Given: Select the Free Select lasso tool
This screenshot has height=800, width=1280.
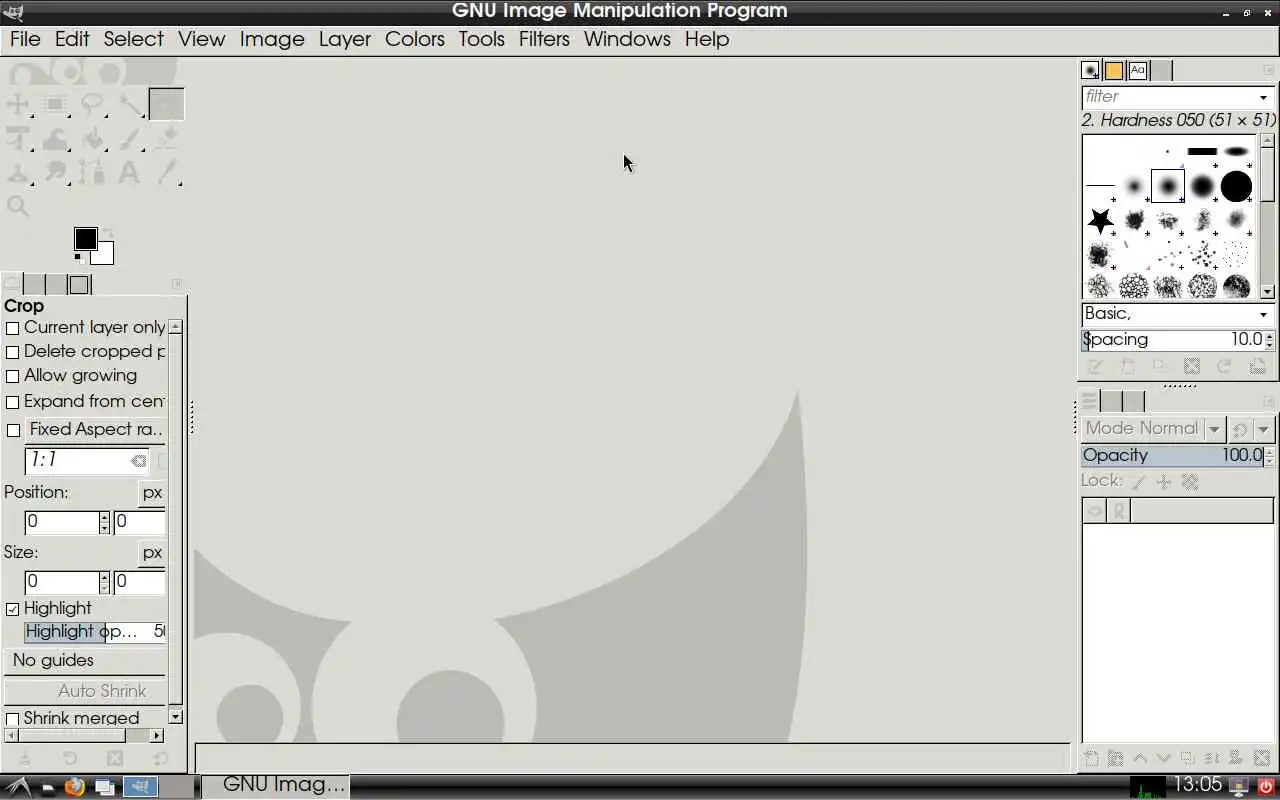Looking at the screenshot, I should 92,104.
